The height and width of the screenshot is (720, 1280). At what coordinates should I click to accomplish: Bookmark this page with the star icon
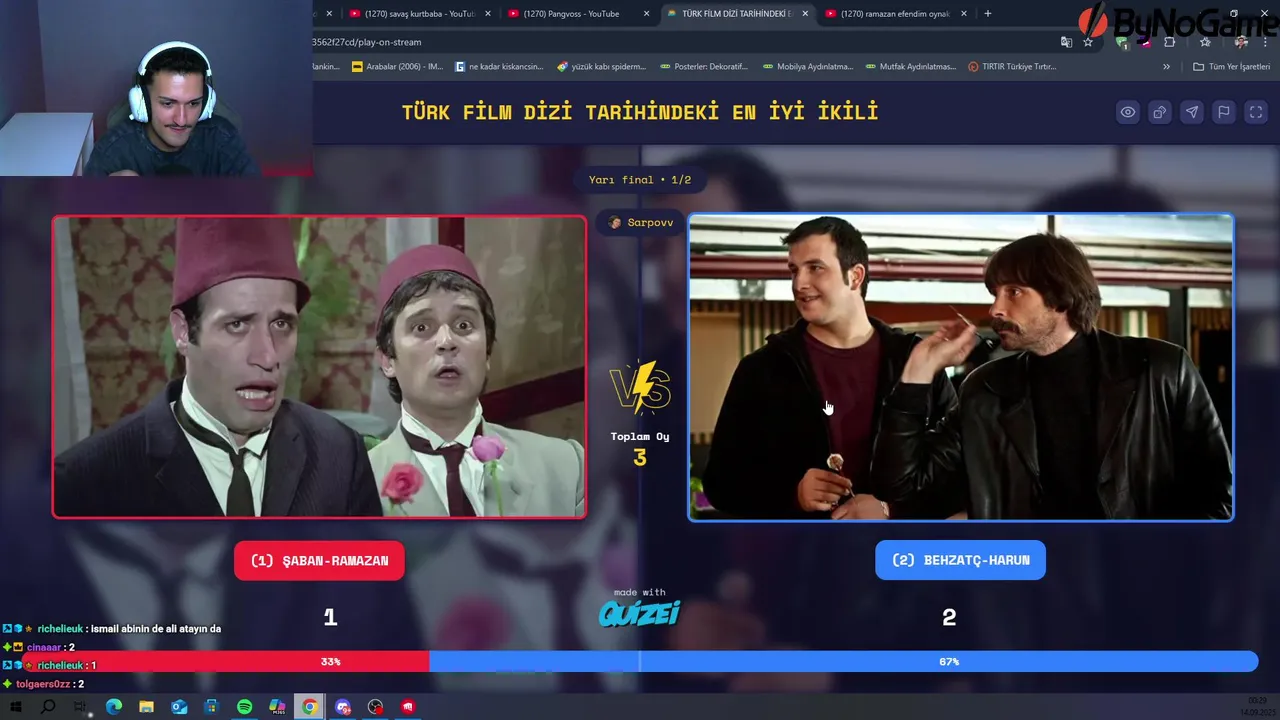tap(1088, 42)
